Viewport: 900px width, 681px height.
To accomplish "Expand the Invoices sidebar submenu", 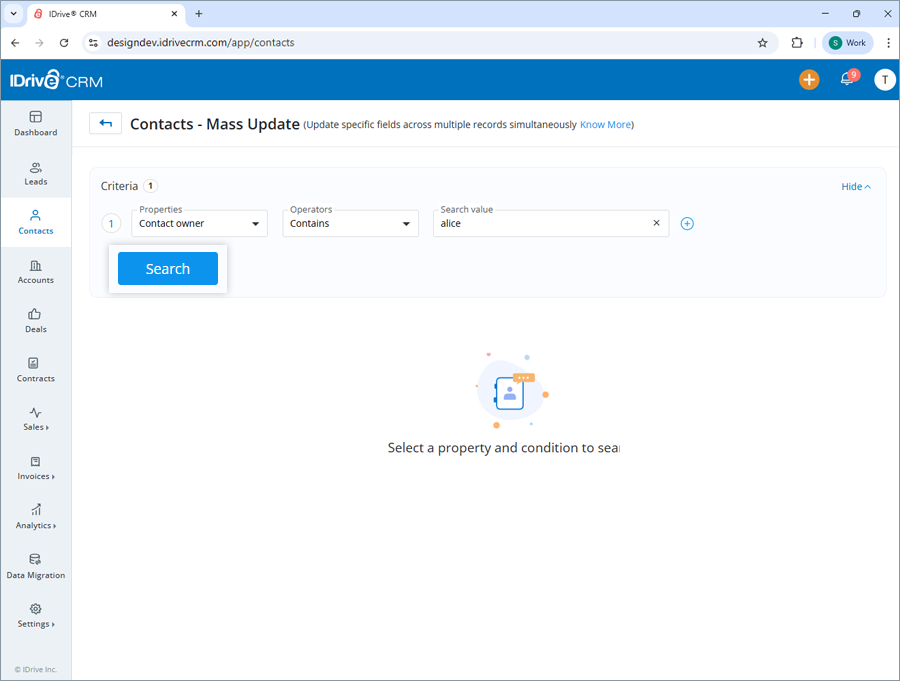I will pyautogui.click(x=35, y=470).
